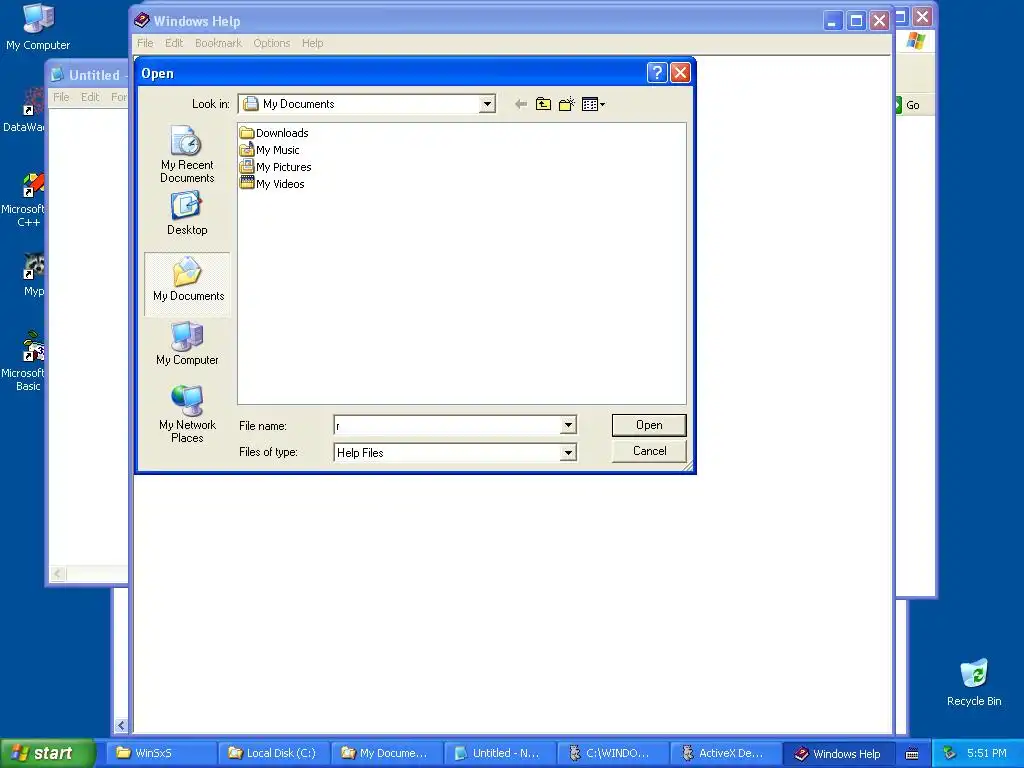Click the Open button
The image size is (1024, 768).
click(648, 425)
